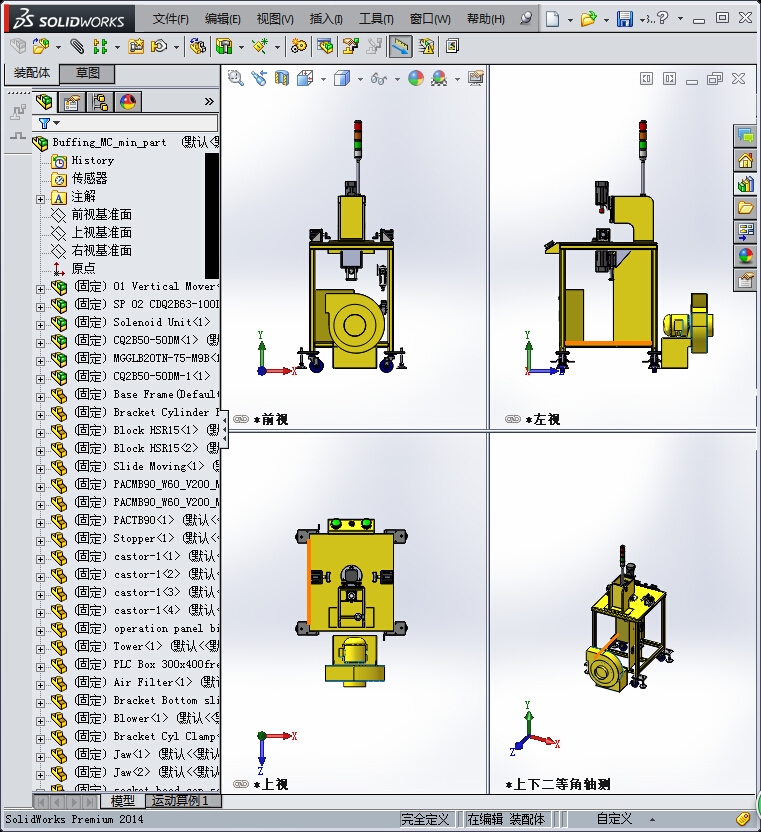Click the pin menu icon

point(526,19)
